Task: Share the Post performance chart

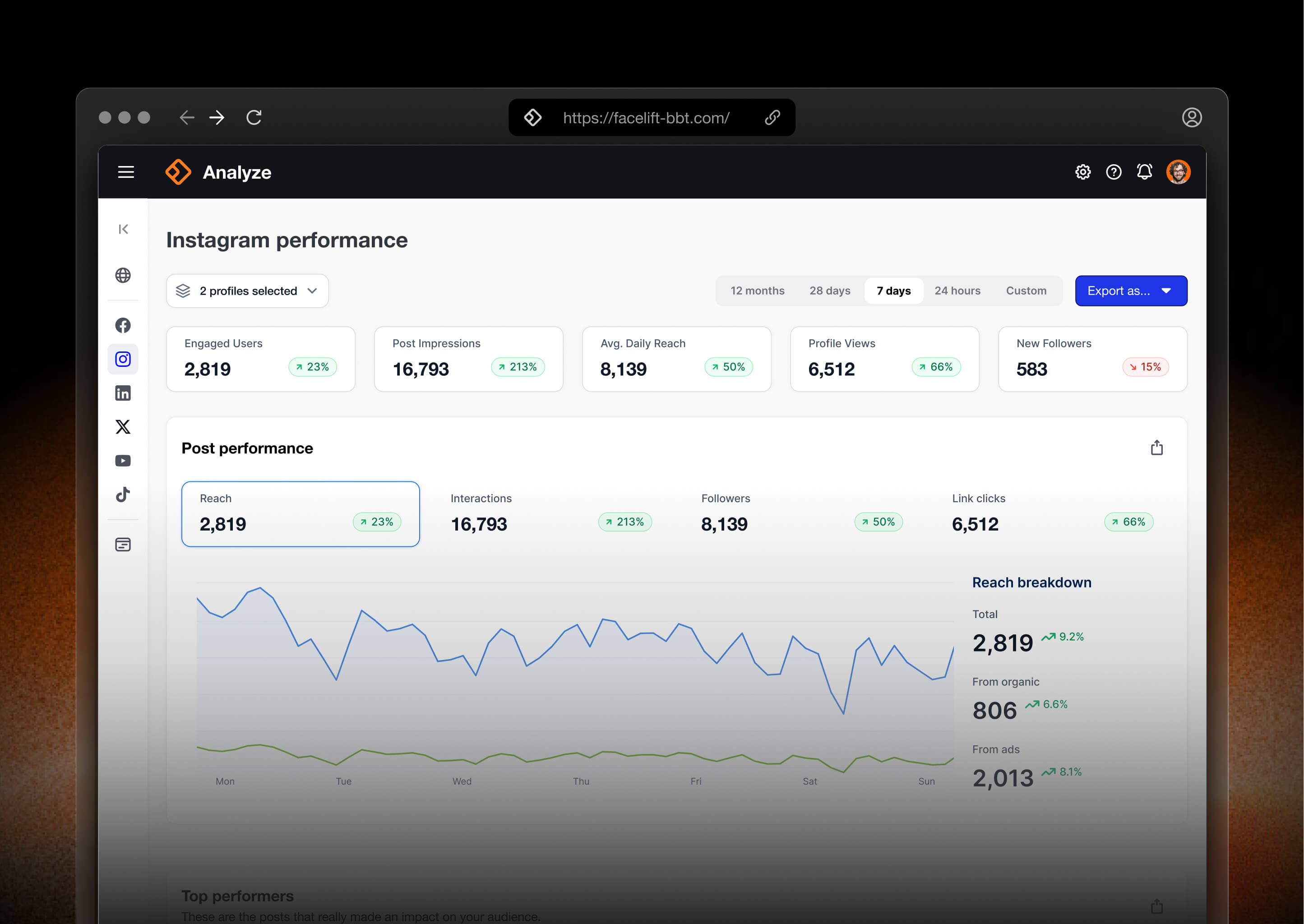Action: click(x=1156, y=448)
